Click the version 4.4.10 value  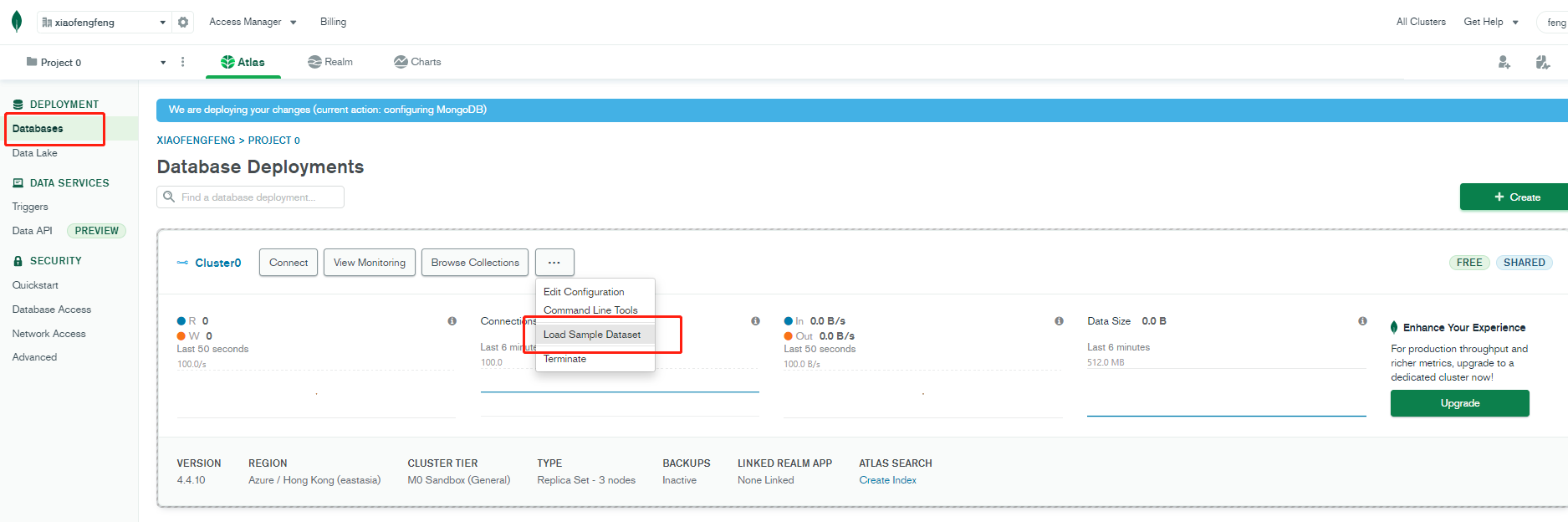click(191, 480)
